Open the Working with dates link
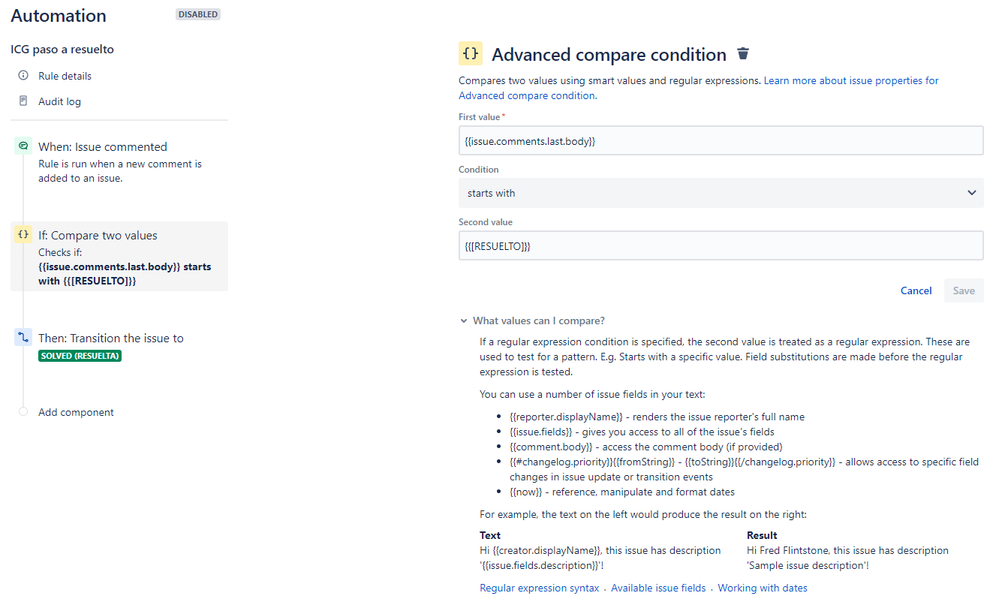 point(762,588)
